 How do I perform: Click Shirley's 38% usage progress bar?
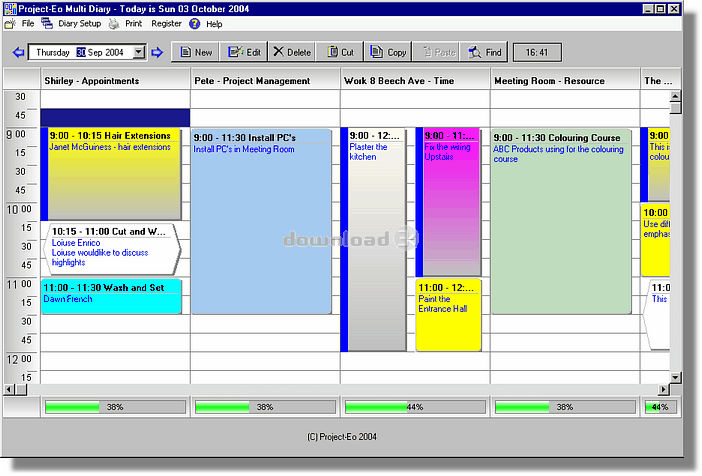[115, 407]
